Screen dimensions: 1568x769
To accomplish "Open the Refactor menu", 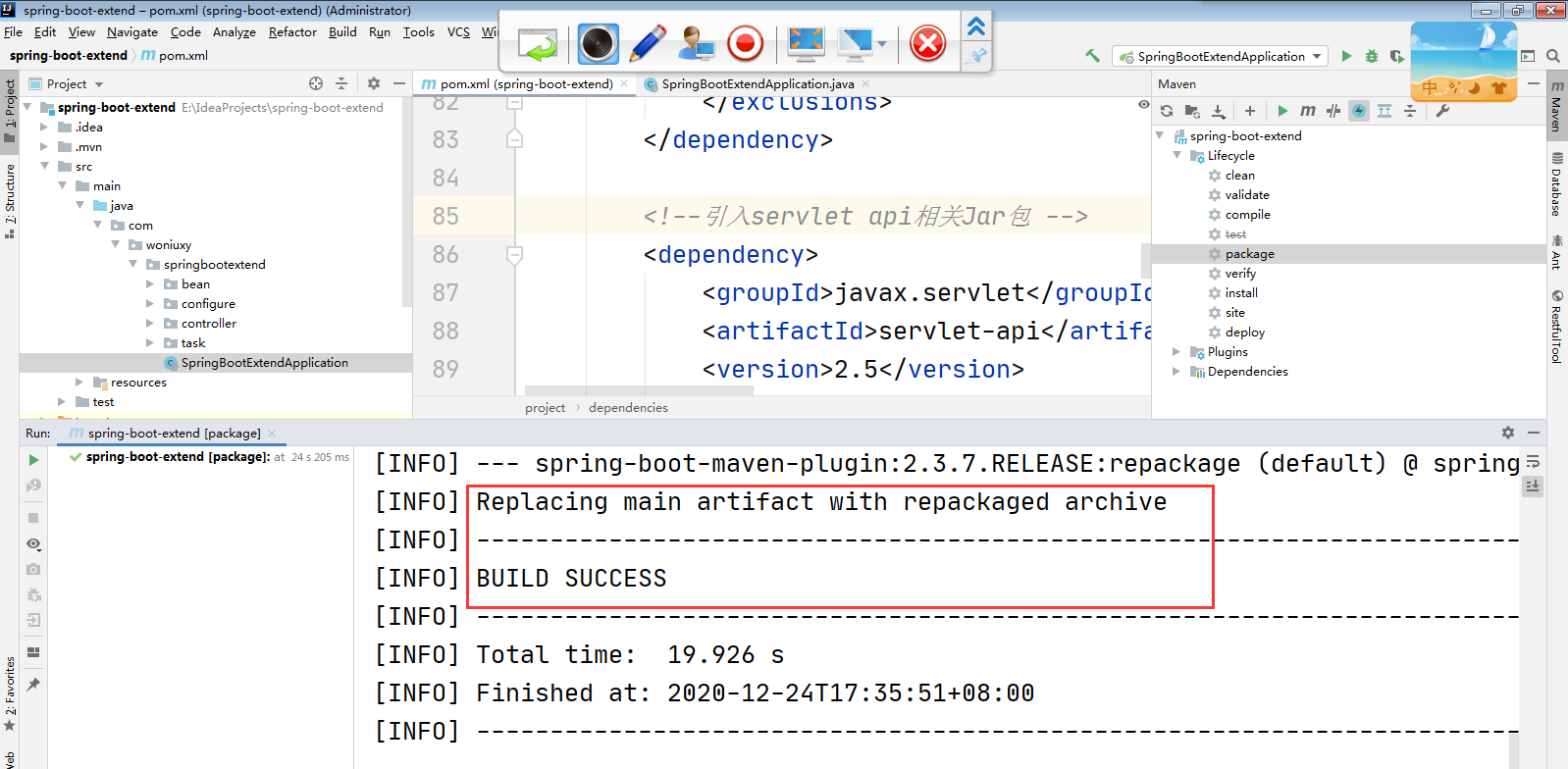I will pyautogui.click(x=292, y=32).
